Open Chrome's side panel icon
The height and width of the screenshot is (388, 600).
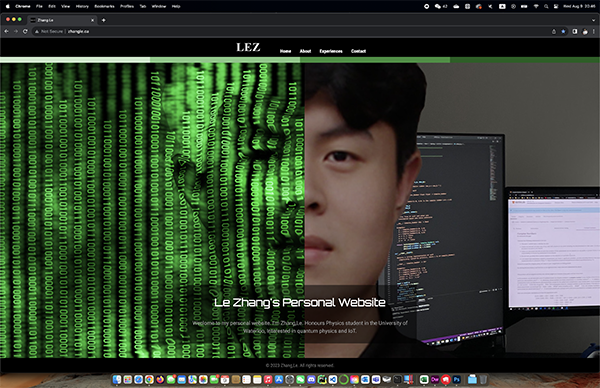575,31
